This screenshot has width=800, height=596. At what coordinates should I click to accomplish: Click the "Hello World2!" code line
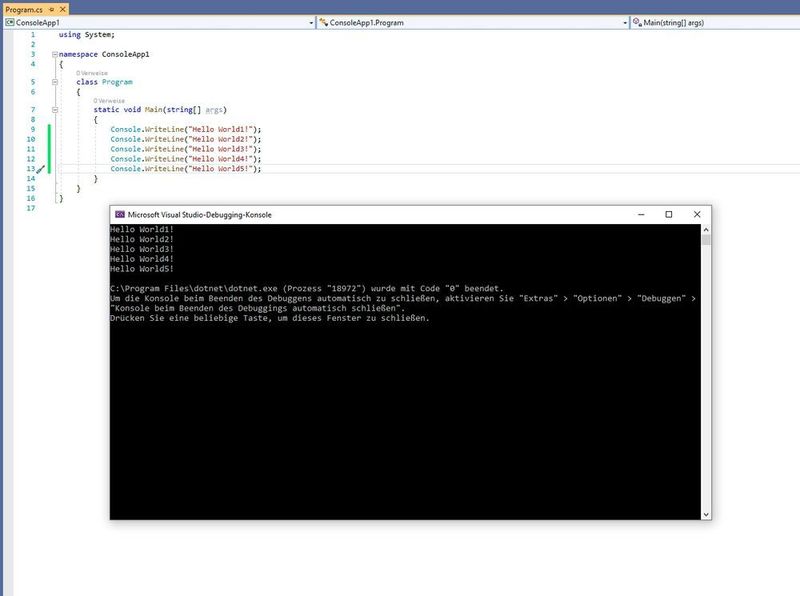click(x=186, y=139)
